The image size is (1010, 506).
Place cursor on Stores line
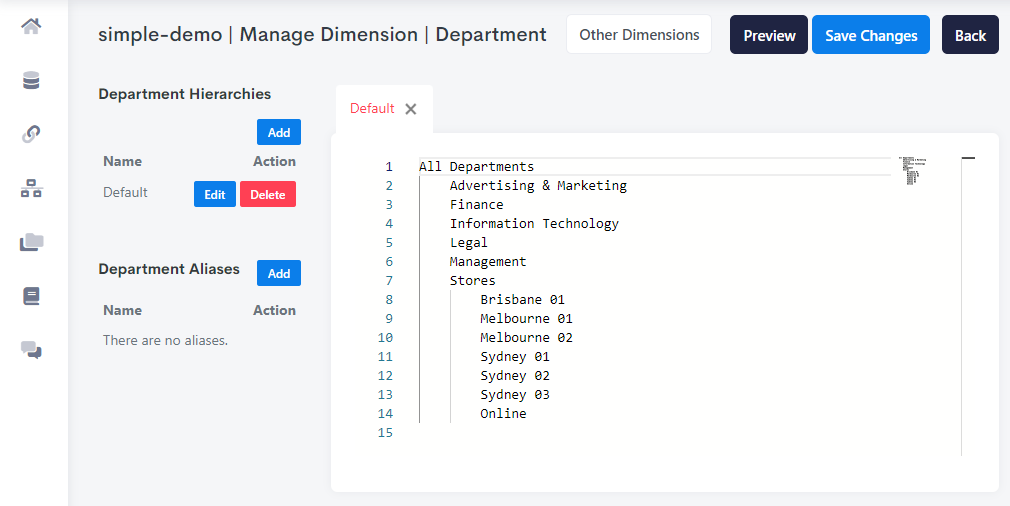(472, 281)
